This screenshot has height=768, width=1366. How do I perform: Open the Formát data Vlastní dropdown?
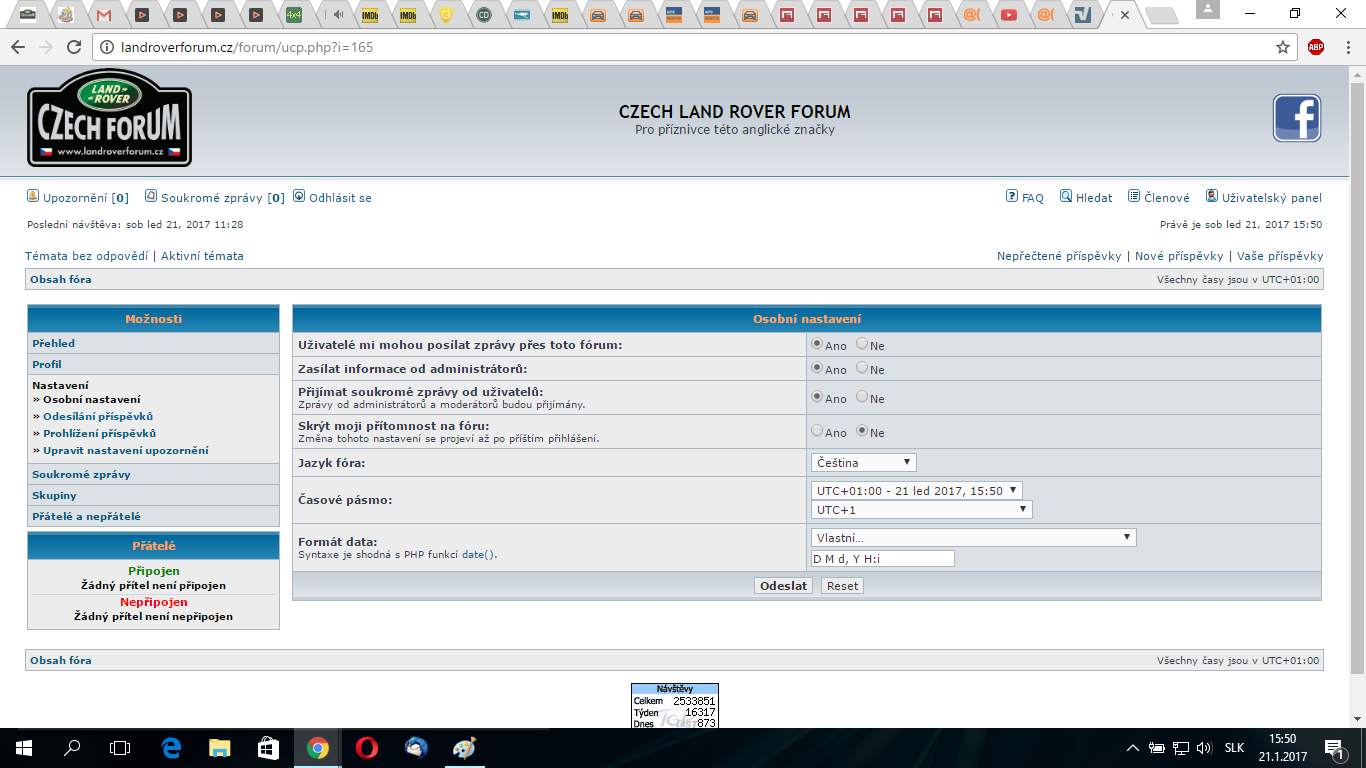[973, 538]
